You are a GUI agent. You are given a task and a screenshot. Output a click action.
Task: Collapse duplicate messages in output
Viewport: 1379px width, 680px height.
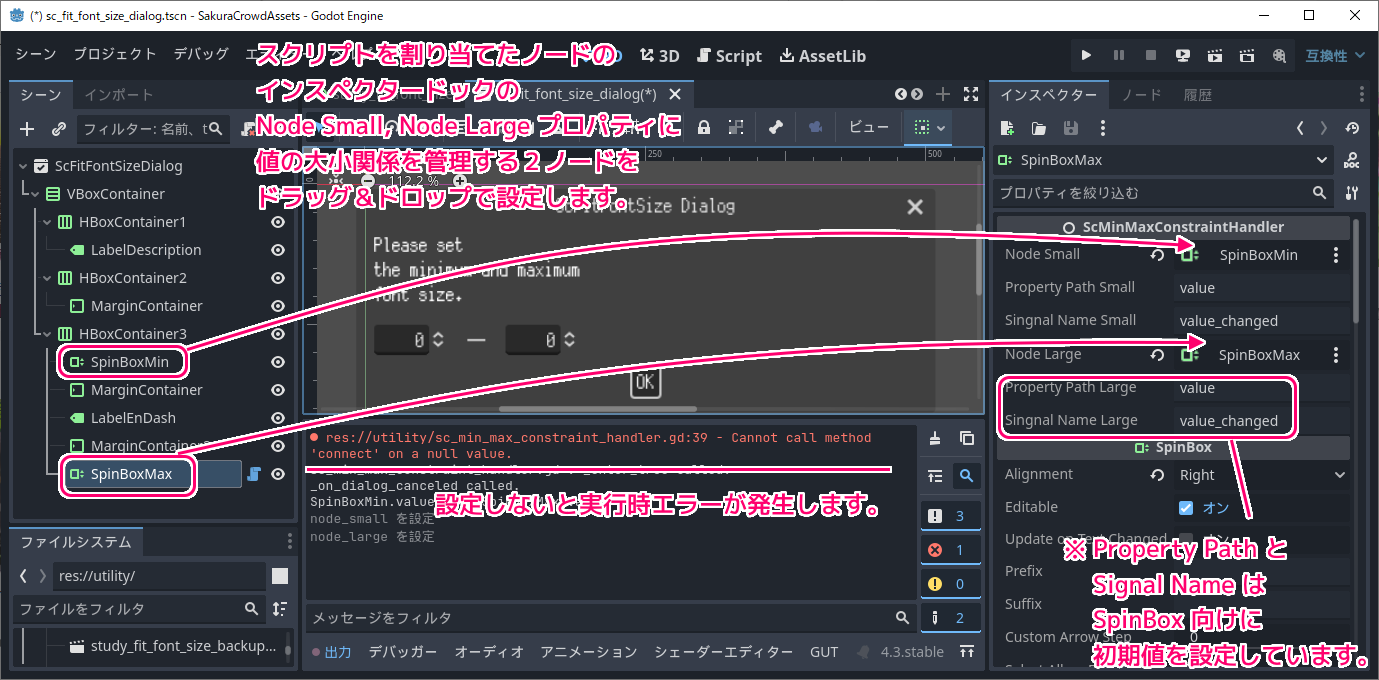coord(935,476)
